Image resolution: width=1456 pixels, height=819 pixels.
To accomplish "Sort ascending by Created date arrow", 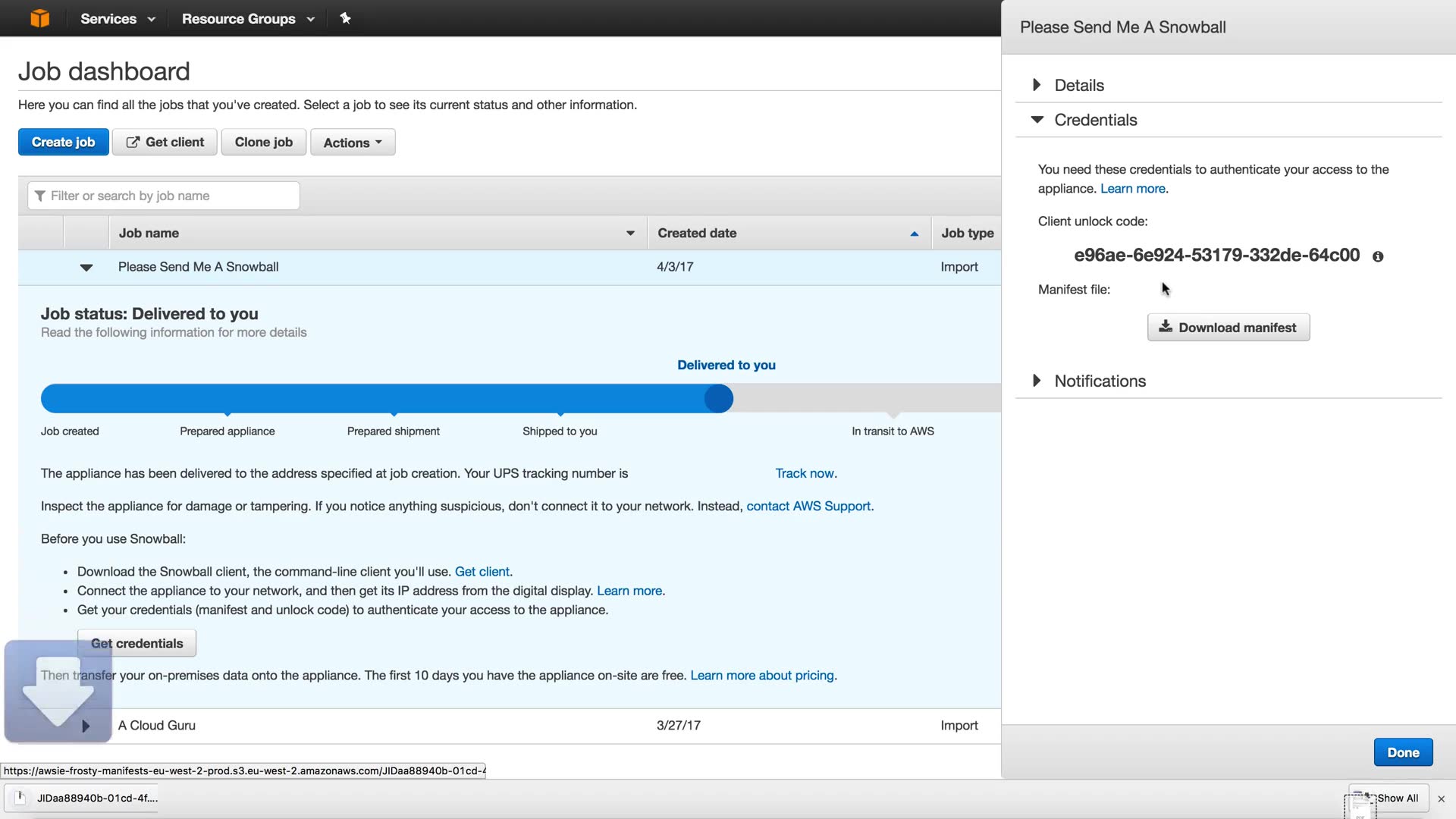I will (x=914, y=234).
